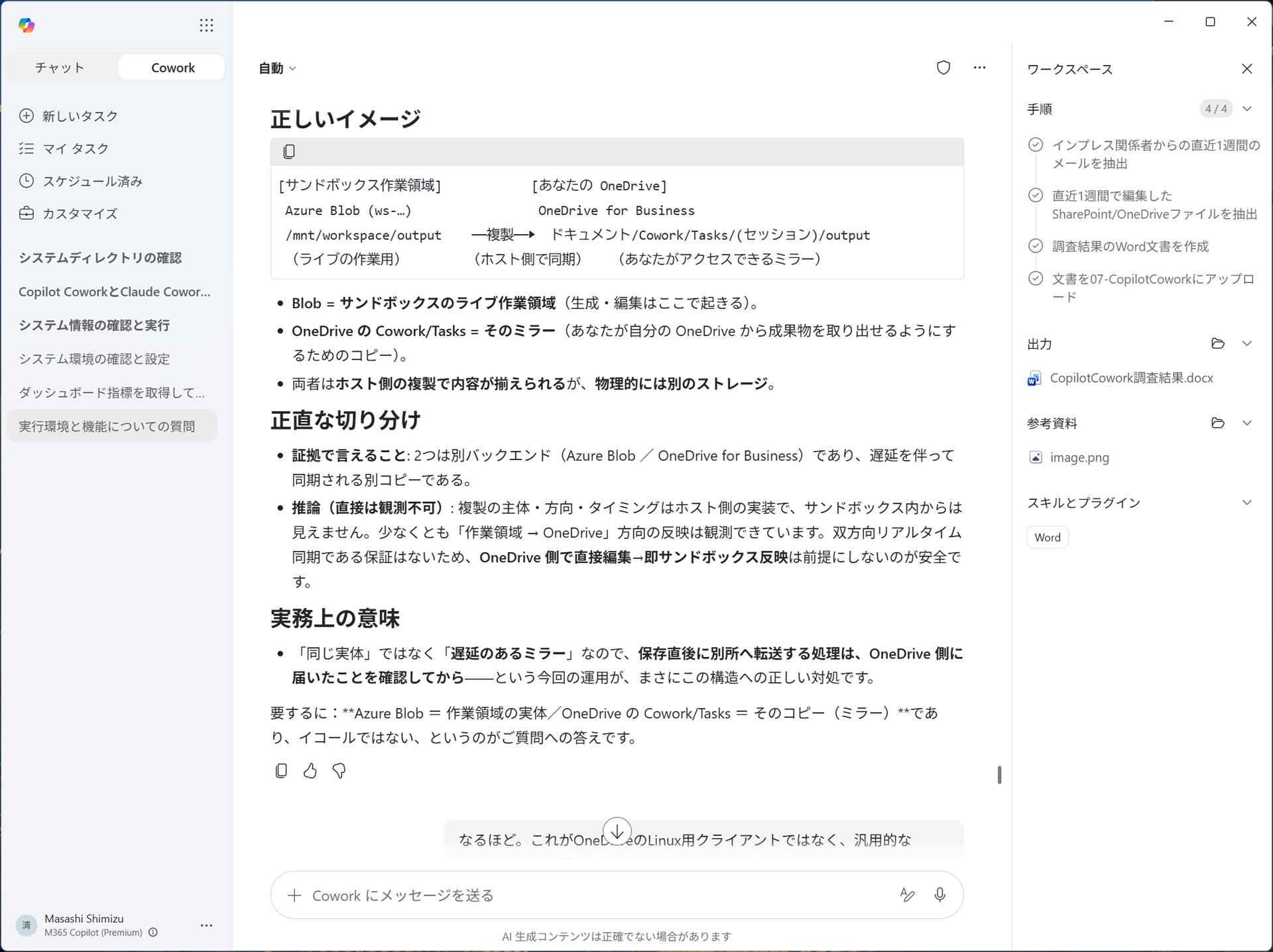Click the shield icon in chat header
The image size is (1273, 952).
tap(943, 68)
